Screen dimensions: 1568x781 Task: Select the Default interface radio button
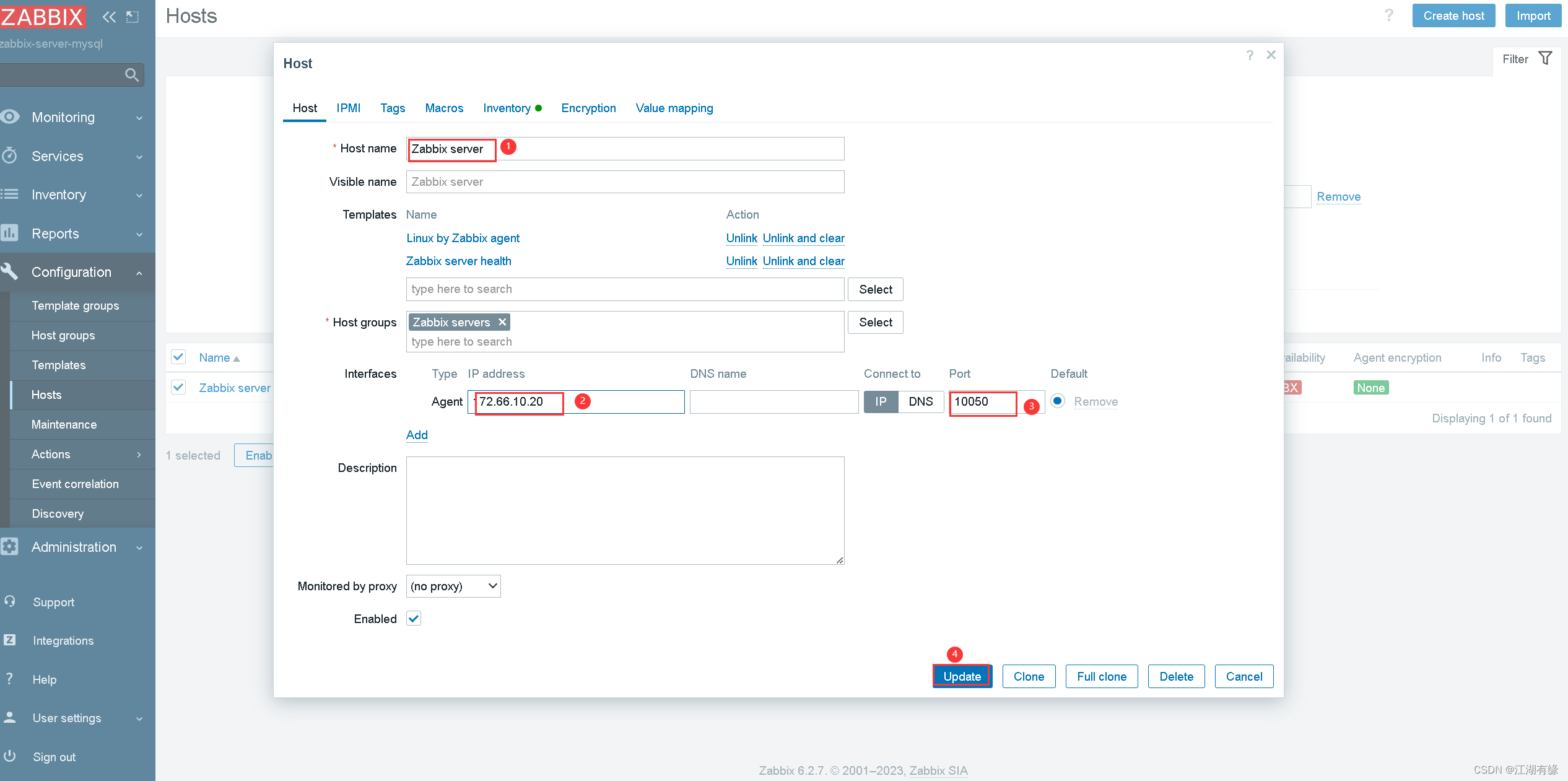click(x=1058, y=401)
